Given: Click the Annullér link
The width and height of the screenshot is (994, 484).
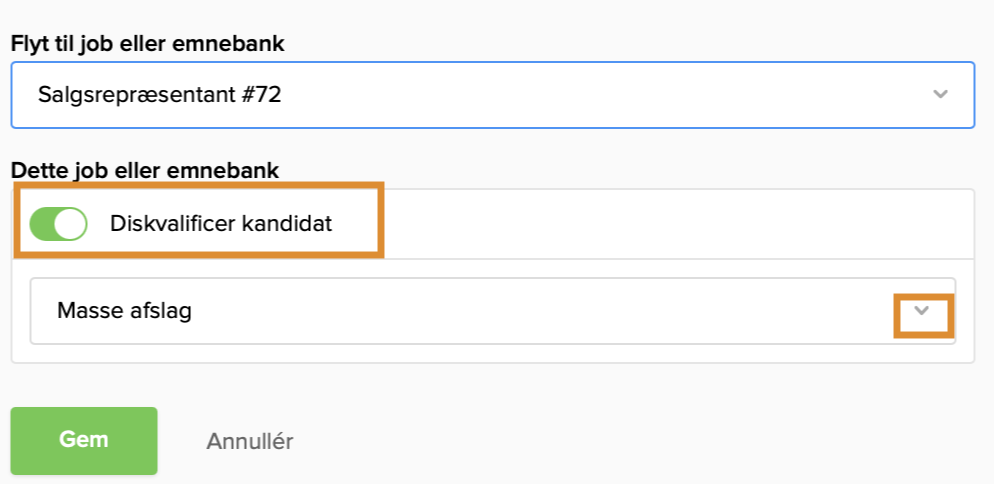Looking at the screenshot, I should 250,441.
